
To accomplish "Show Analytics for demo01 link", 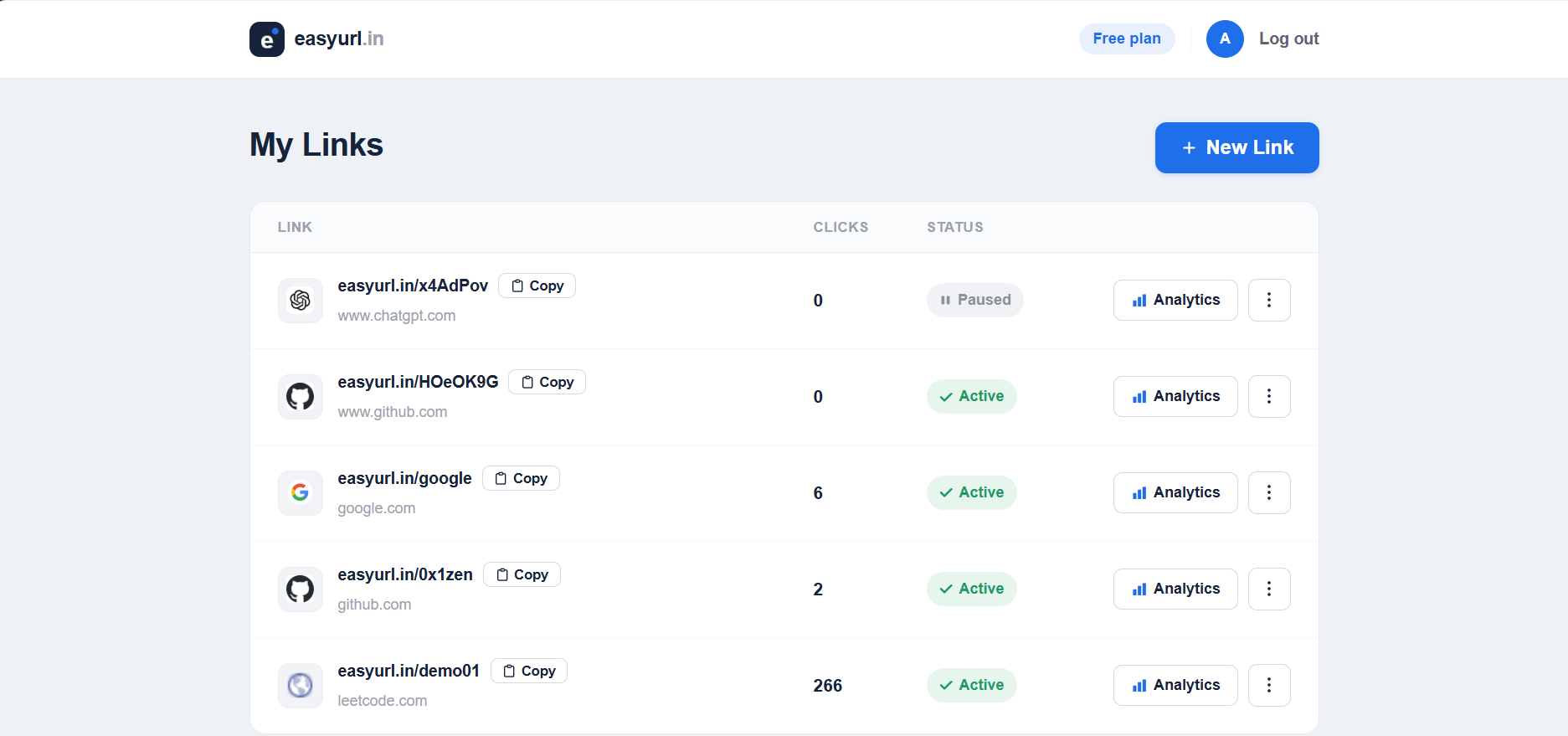I will tap(1175, 685).
